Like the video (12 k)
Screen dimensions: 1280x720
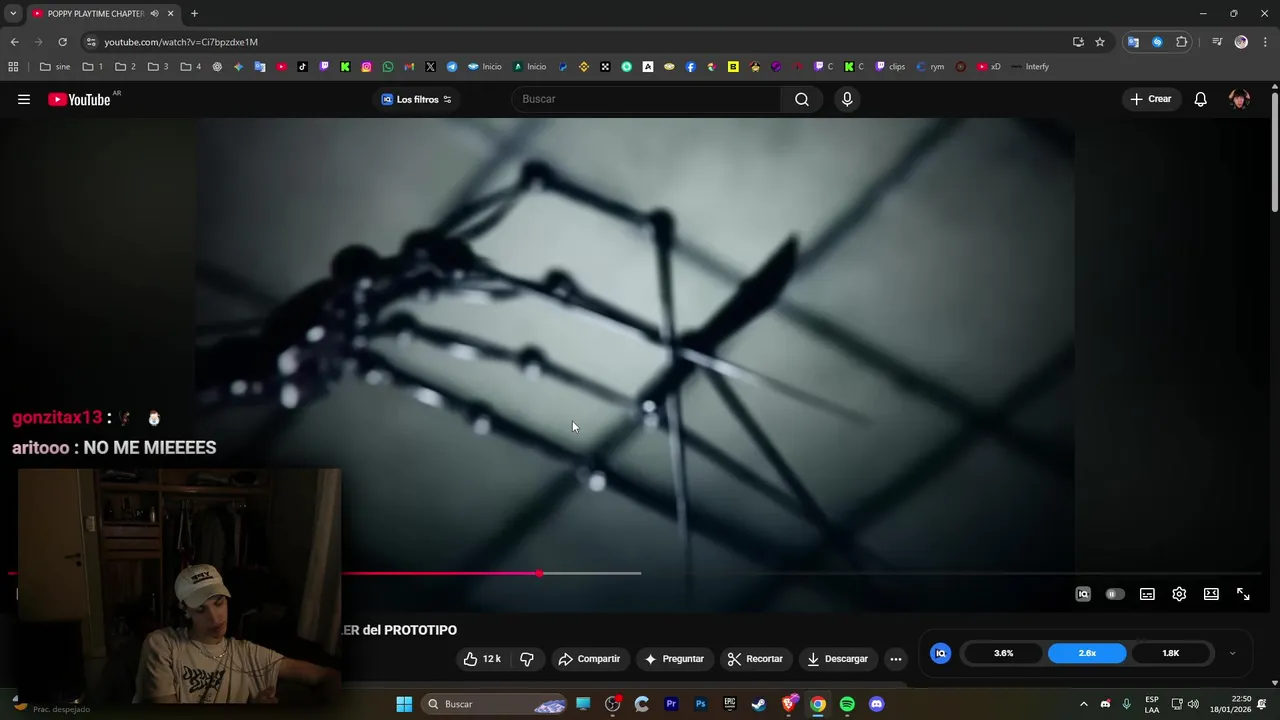coord(482,659)
